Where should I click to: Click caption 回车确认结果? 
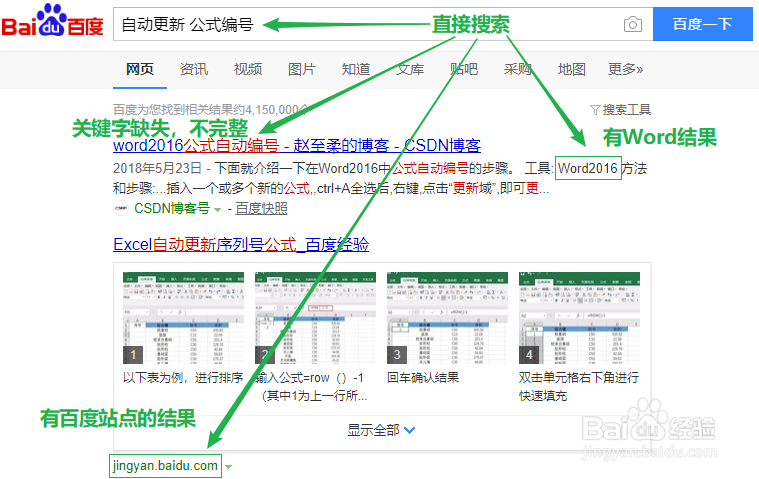tap(423, 378)
